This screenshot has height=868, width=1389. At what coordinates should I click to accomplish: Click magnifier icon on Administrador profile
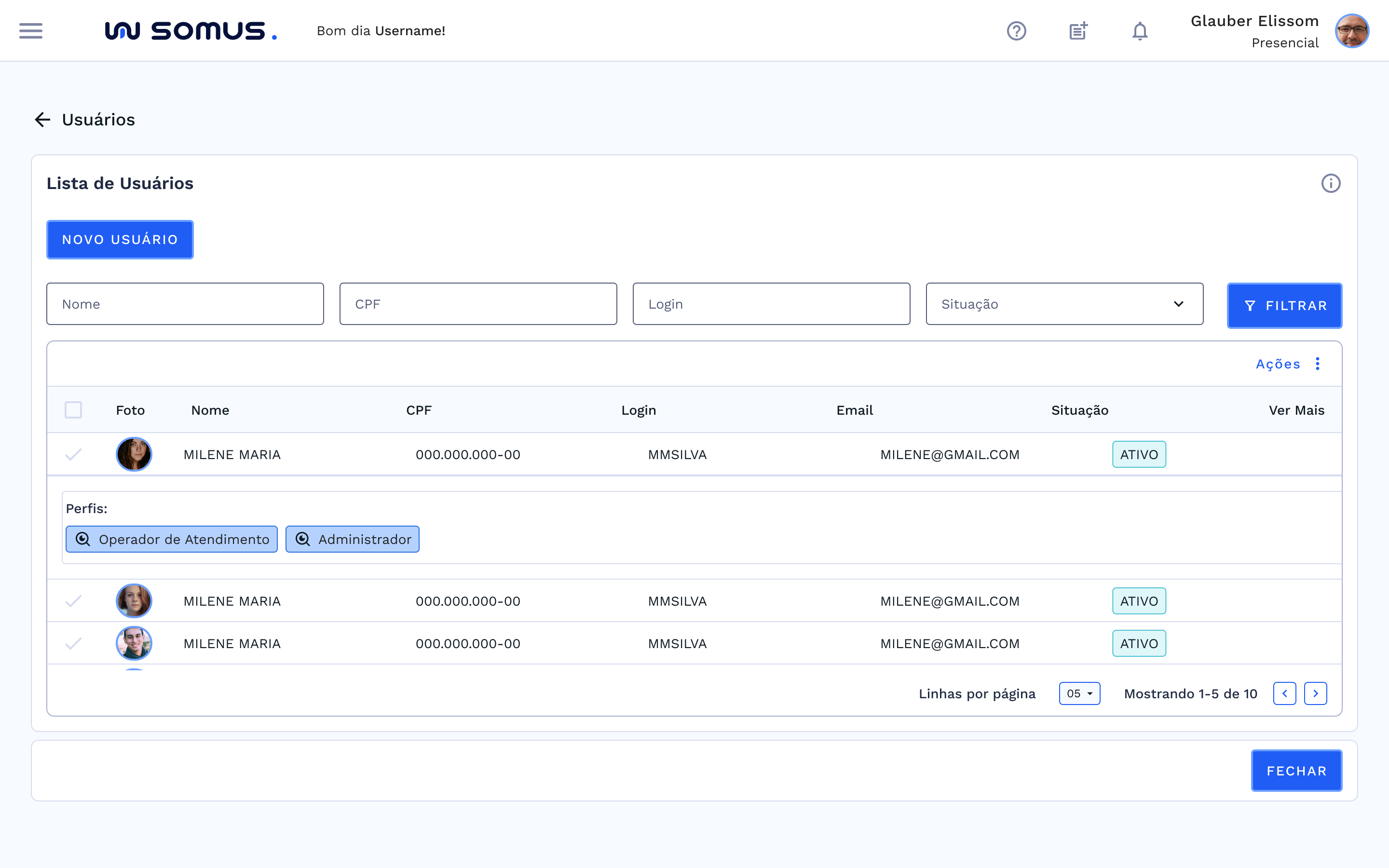coord(303,539)
